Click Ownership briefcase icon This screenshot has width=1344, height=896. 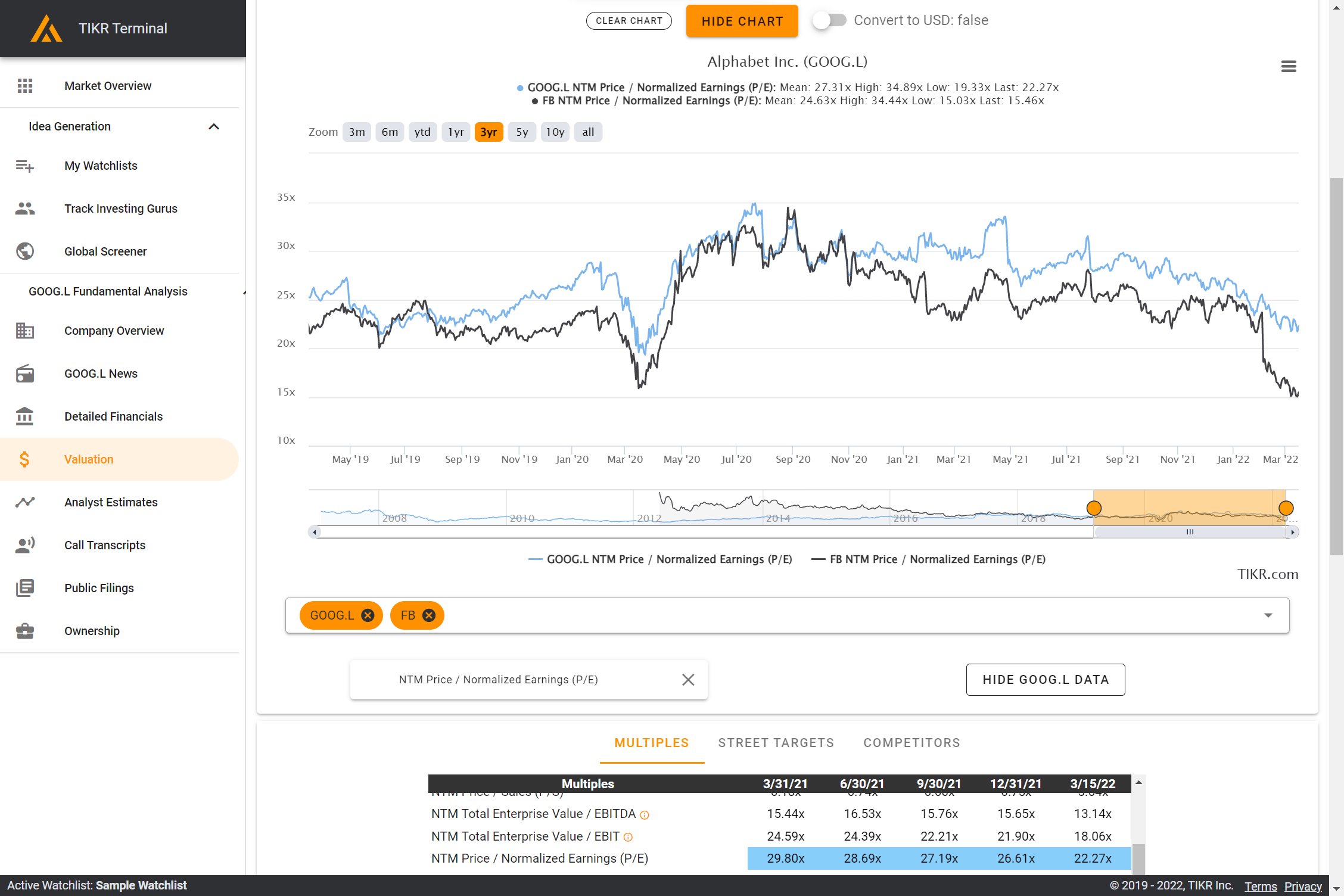pos(25,631)
